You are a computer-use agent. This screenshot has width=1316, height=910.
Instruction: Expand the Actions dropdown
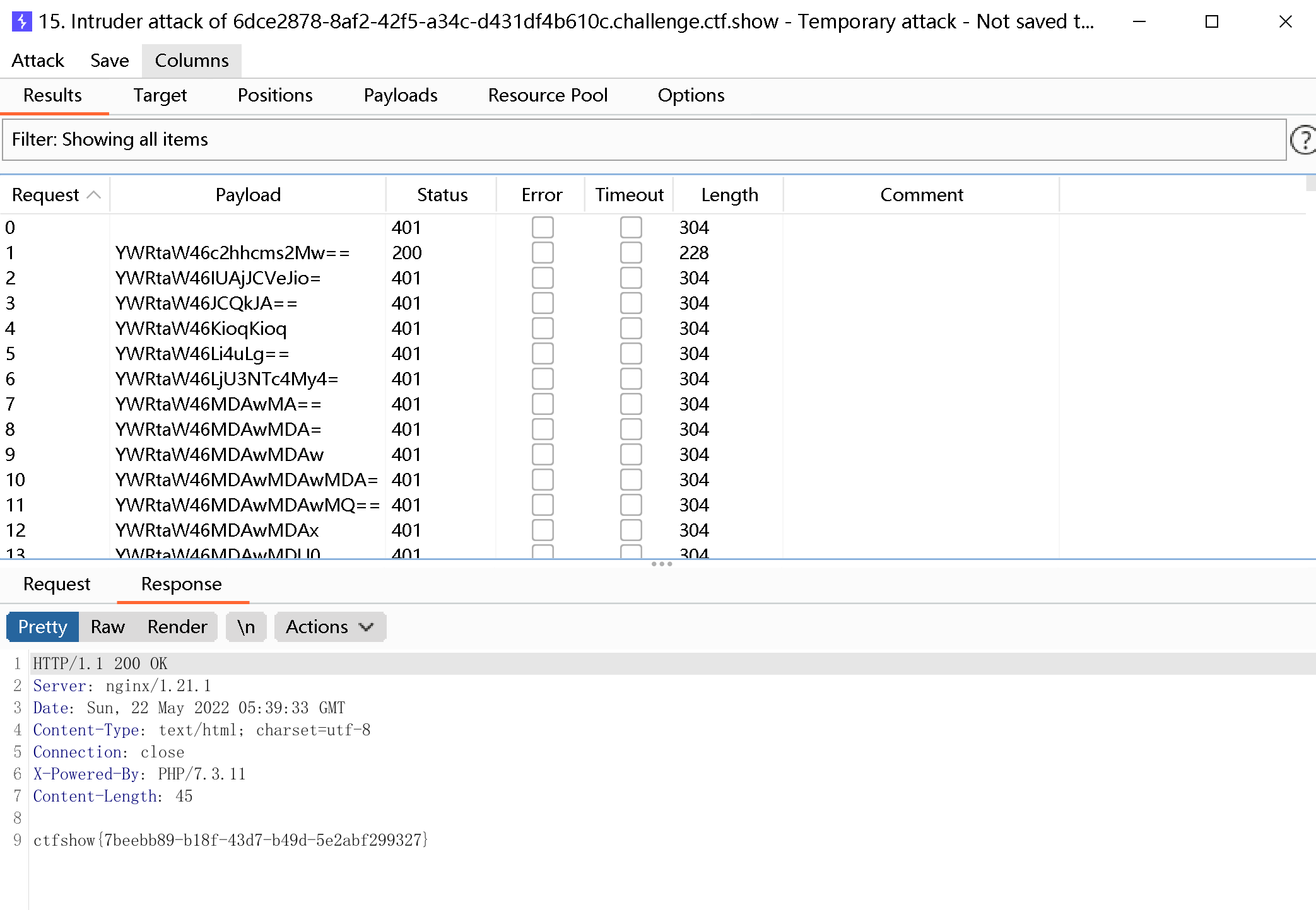[329, 627]
